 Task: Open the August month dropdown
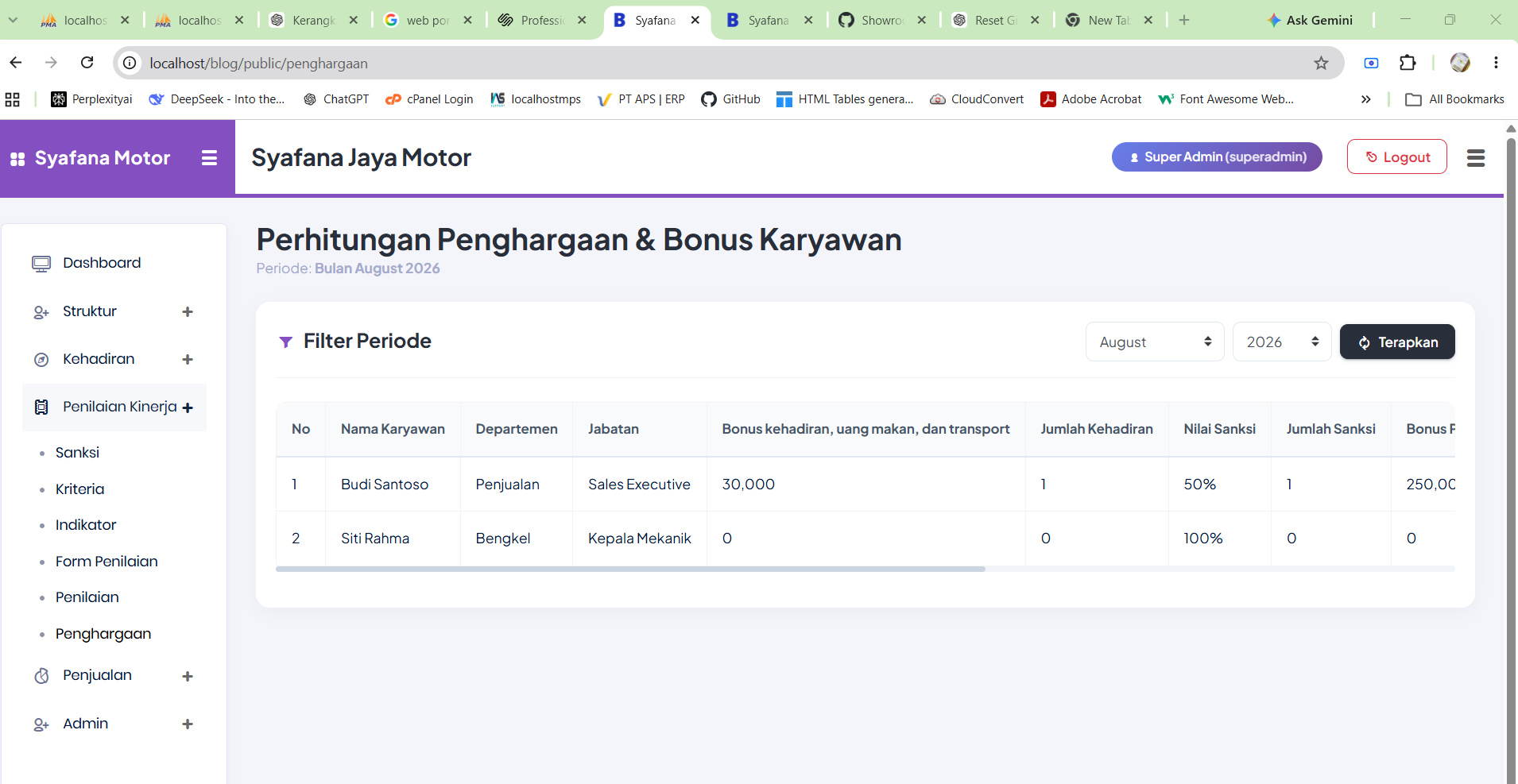click(1155, 342)
